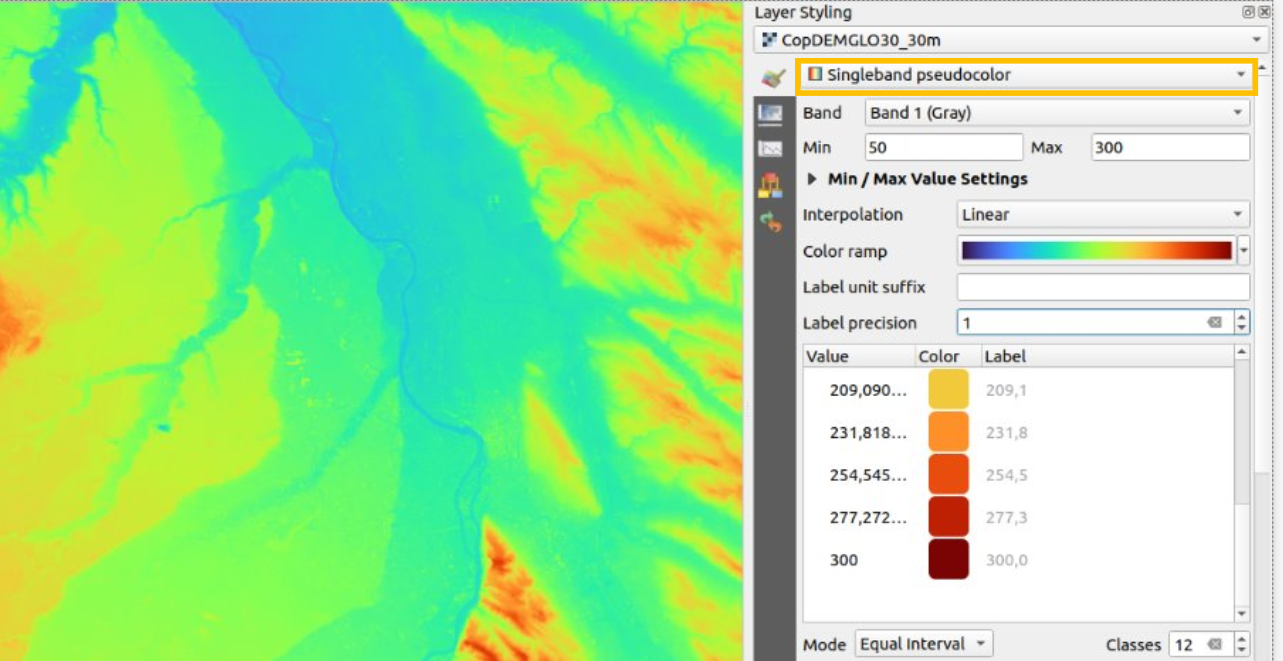The height and width of the screenshot is (661, 1283).
Task: Open the Singleband pseudocolor renderer dropdown
Action: (1025, 75)
